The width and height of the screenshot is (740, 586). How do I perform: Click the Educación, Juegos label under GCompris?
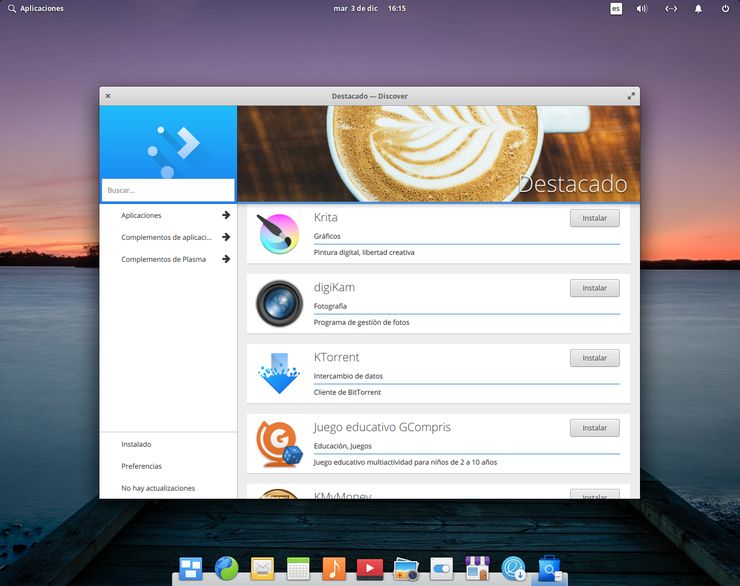[x=343, y=446]
